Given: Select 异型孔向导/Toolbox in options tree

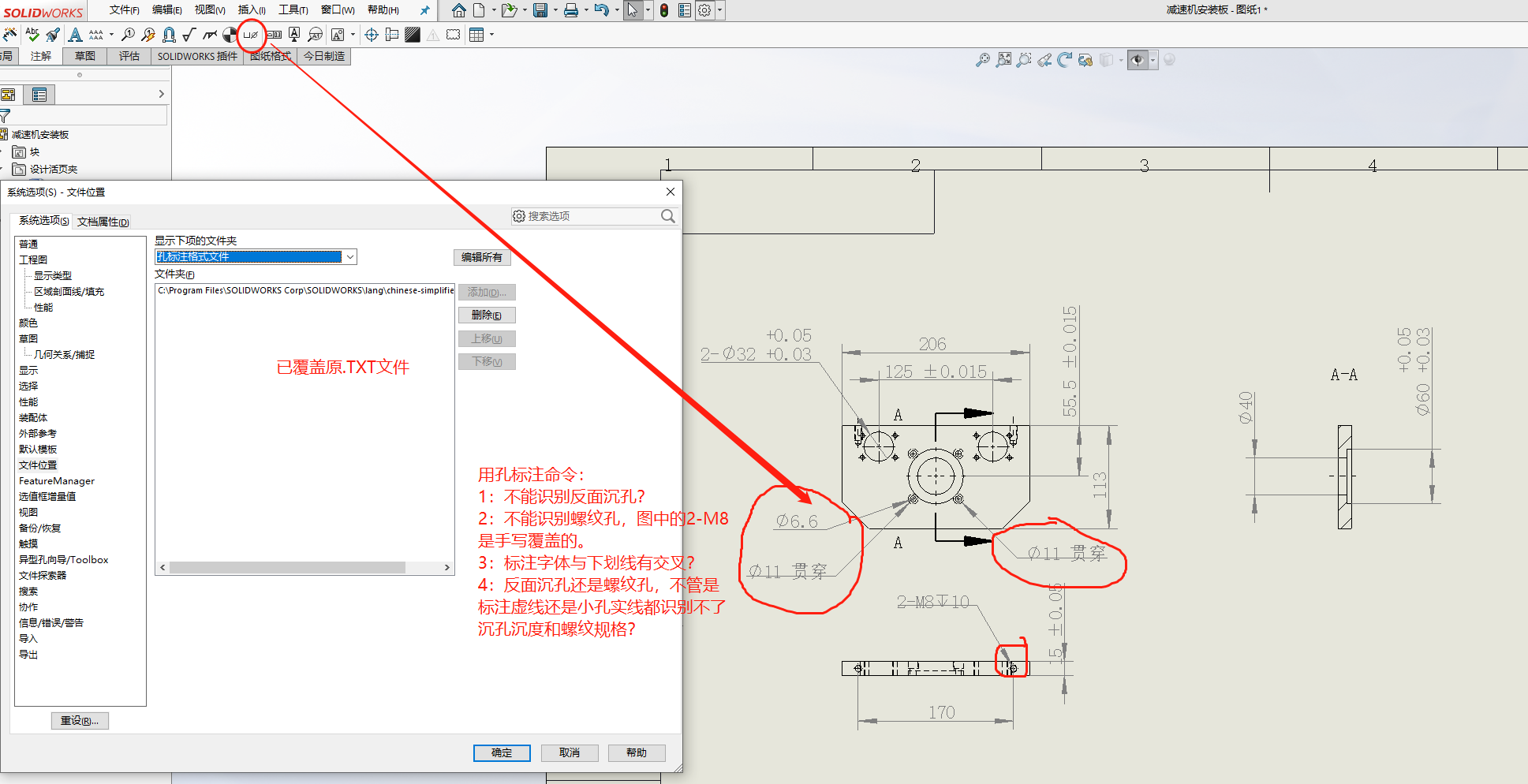Looking at the screenshot, I should coord(64,560).
